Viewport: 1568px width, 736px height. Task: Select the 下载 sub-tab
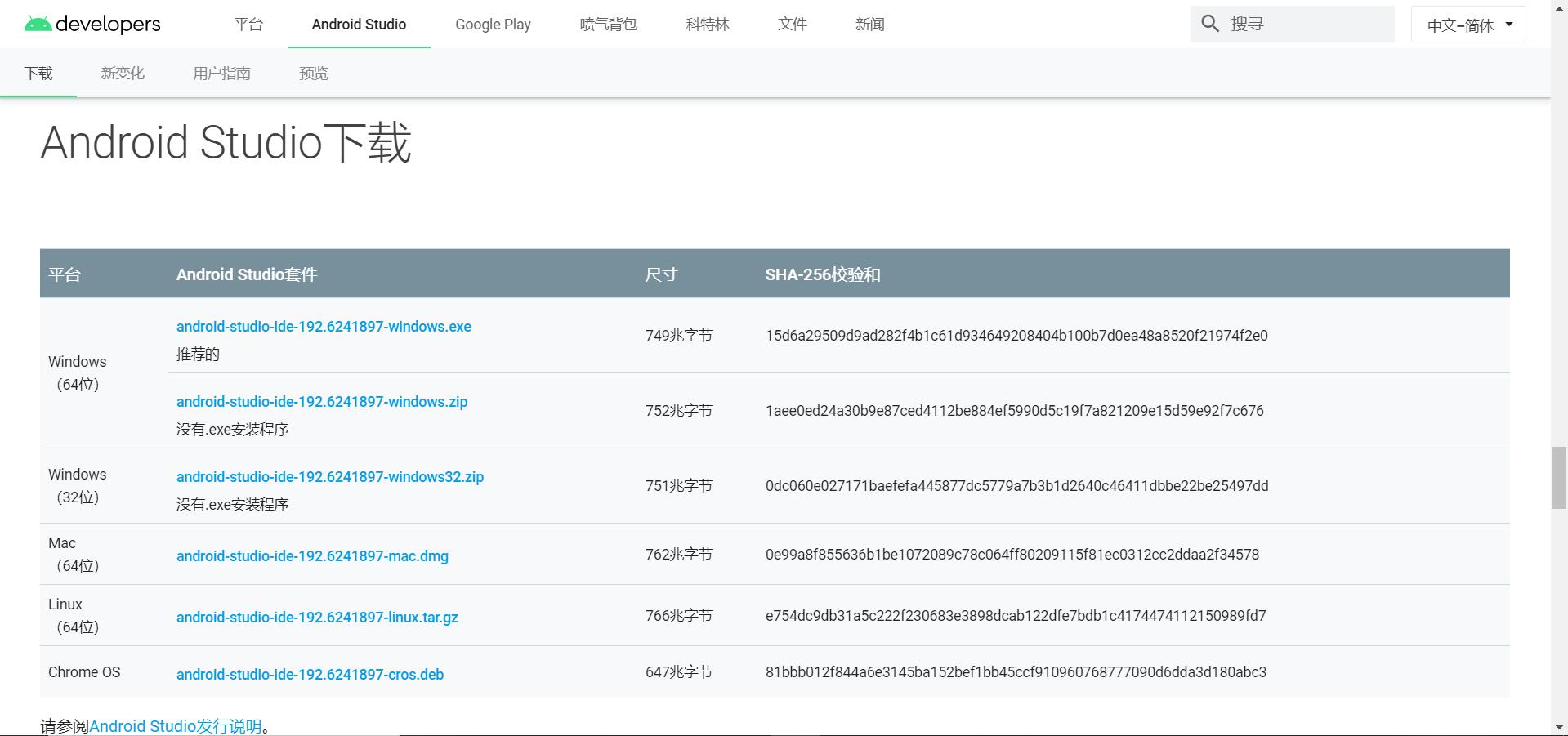click(38, 74)
